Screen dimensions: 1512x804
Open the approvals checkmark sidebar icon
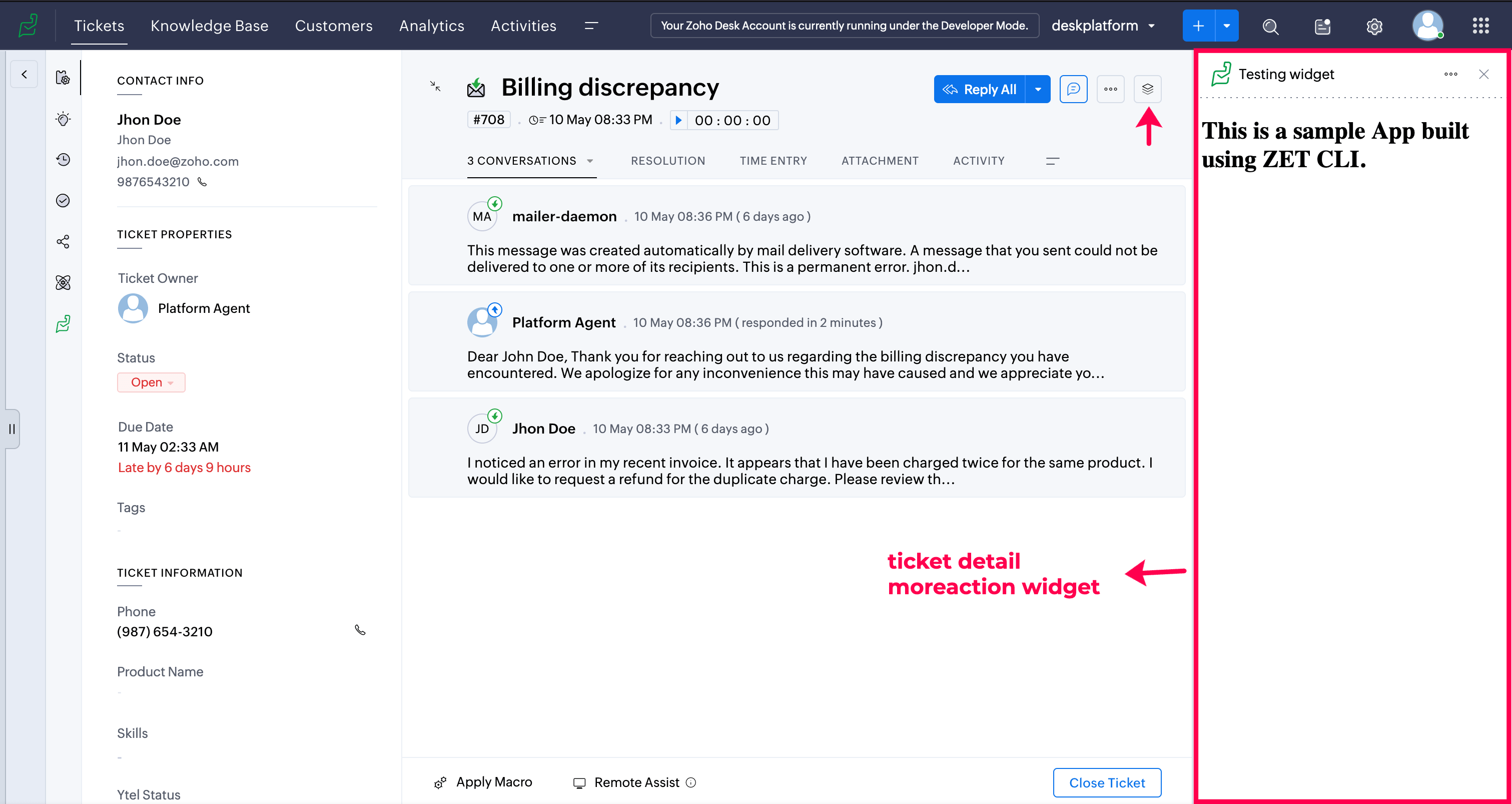(63, 201)
